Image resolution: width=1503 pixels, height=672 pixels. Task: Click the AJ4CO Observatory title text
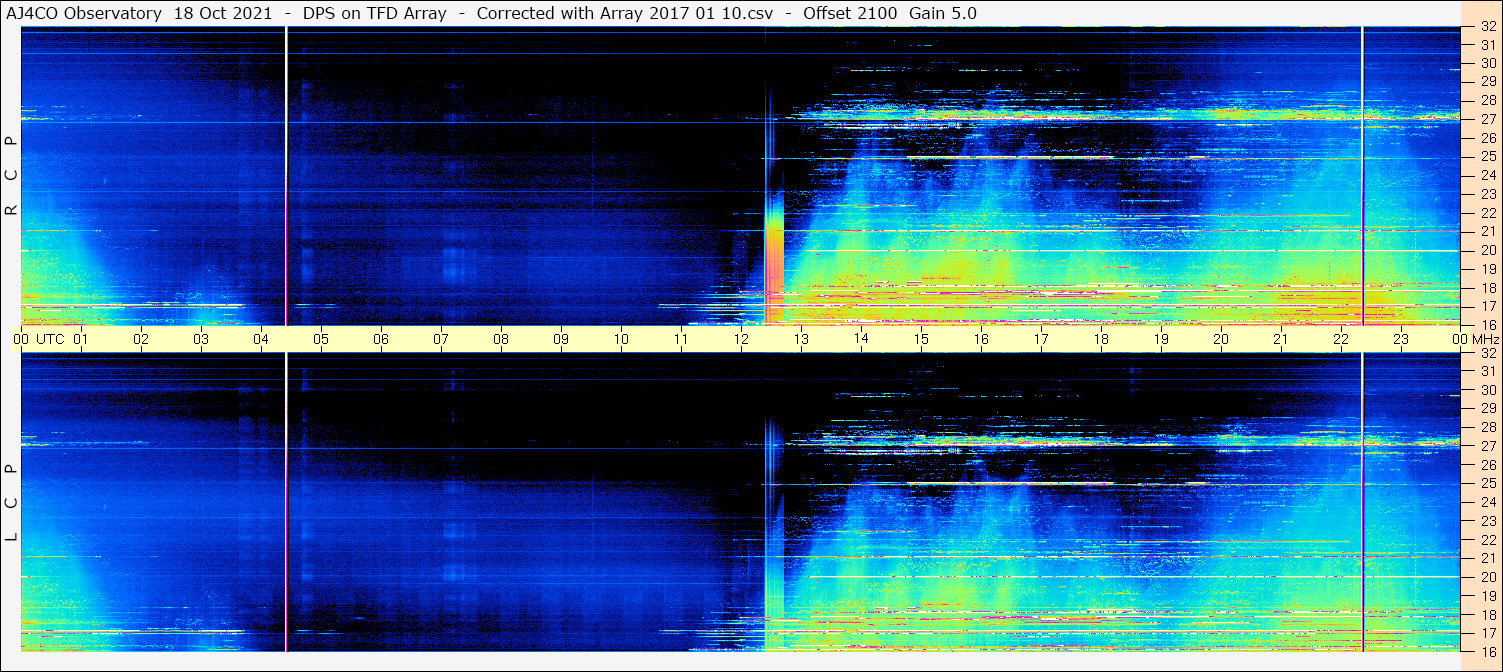[x=82, y=13]
